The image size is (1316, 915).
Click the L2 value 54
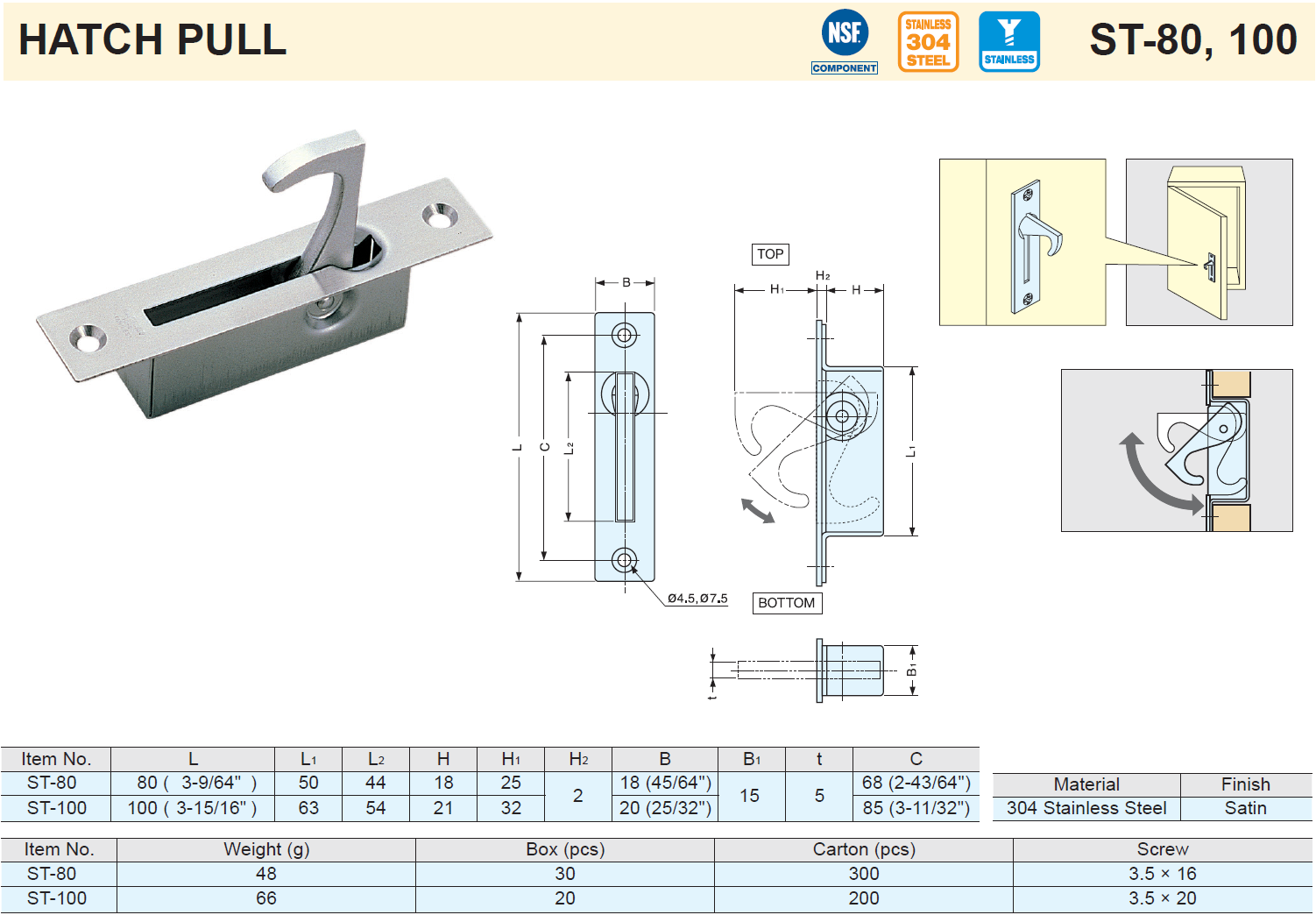(376, 808)
